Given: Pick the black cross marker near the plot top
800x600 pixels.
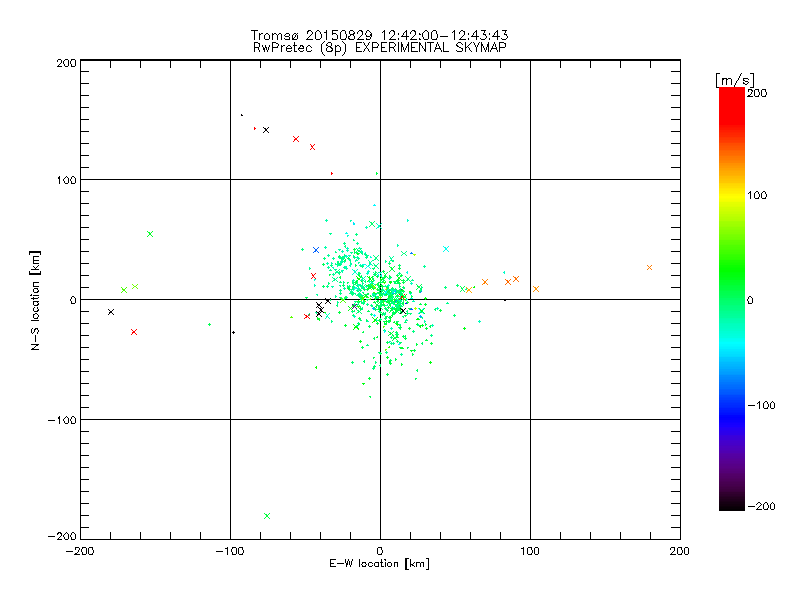Looking at the screenshot, I should click(x=266, y=130).
